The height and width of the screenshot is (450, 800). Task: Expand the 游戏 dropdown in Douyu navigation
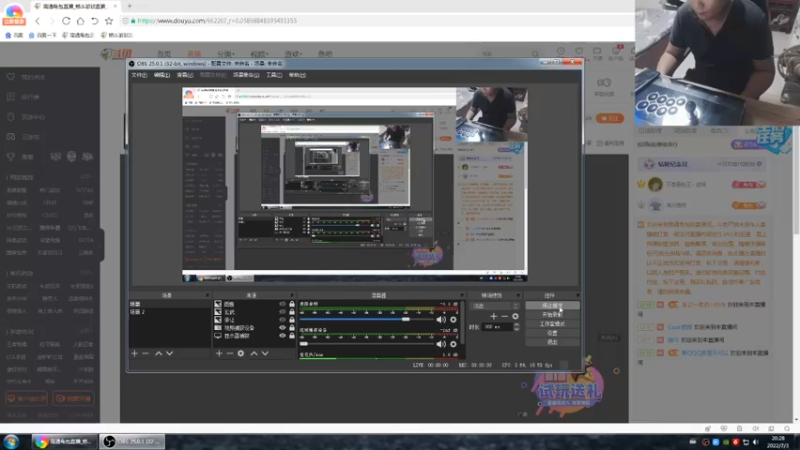[293, 54]
